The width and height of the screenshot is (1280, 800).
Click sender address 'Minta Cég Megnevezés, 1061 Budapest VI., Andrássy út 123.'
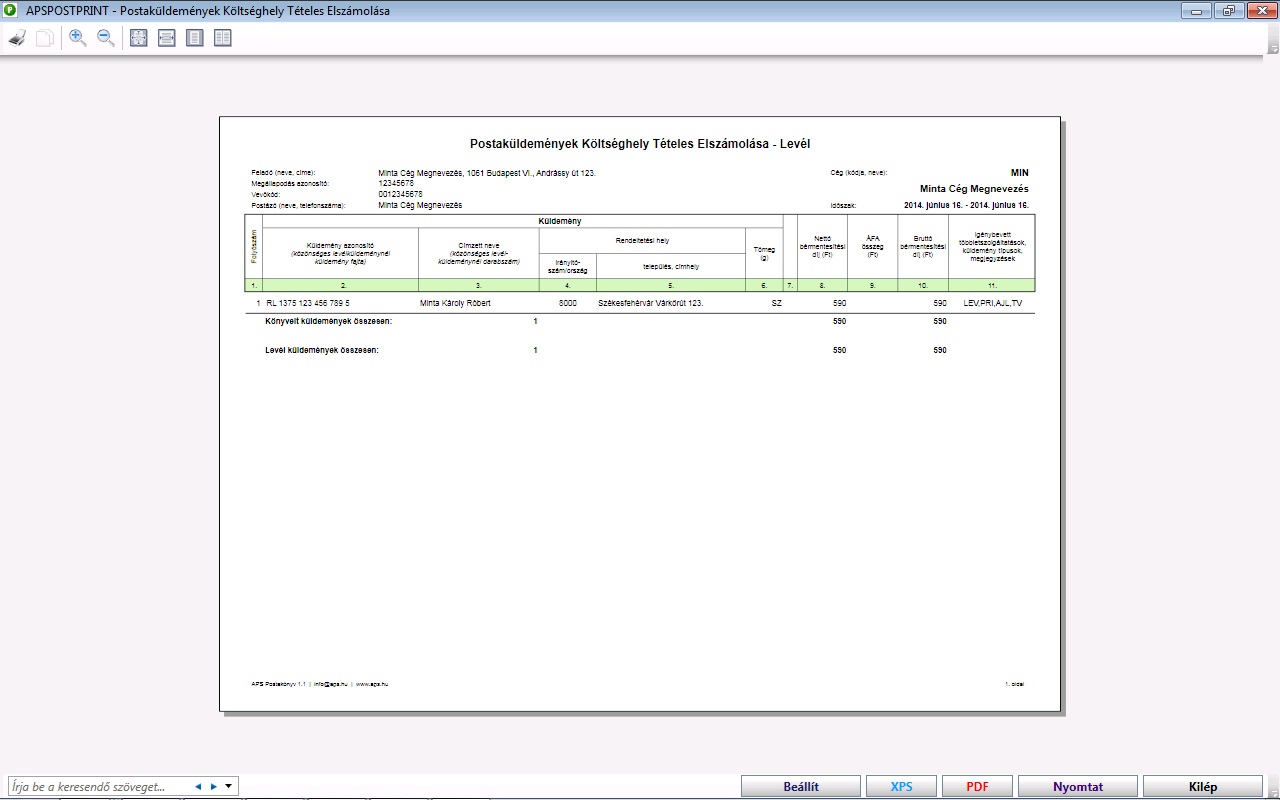[487, 173]
